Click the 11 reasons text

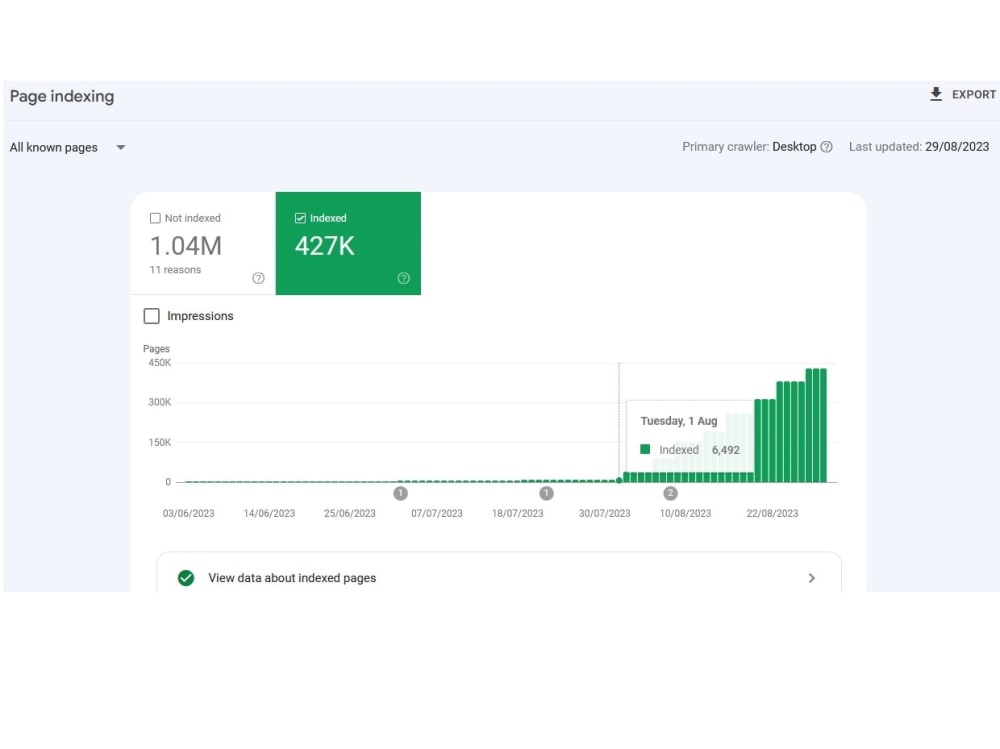click(x=175, y=270)
